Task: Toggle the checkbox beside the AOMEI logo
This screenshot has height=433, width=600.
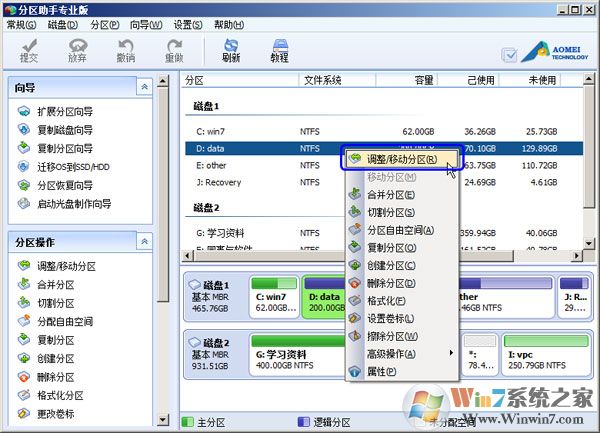Action: (x=510, y=55)
